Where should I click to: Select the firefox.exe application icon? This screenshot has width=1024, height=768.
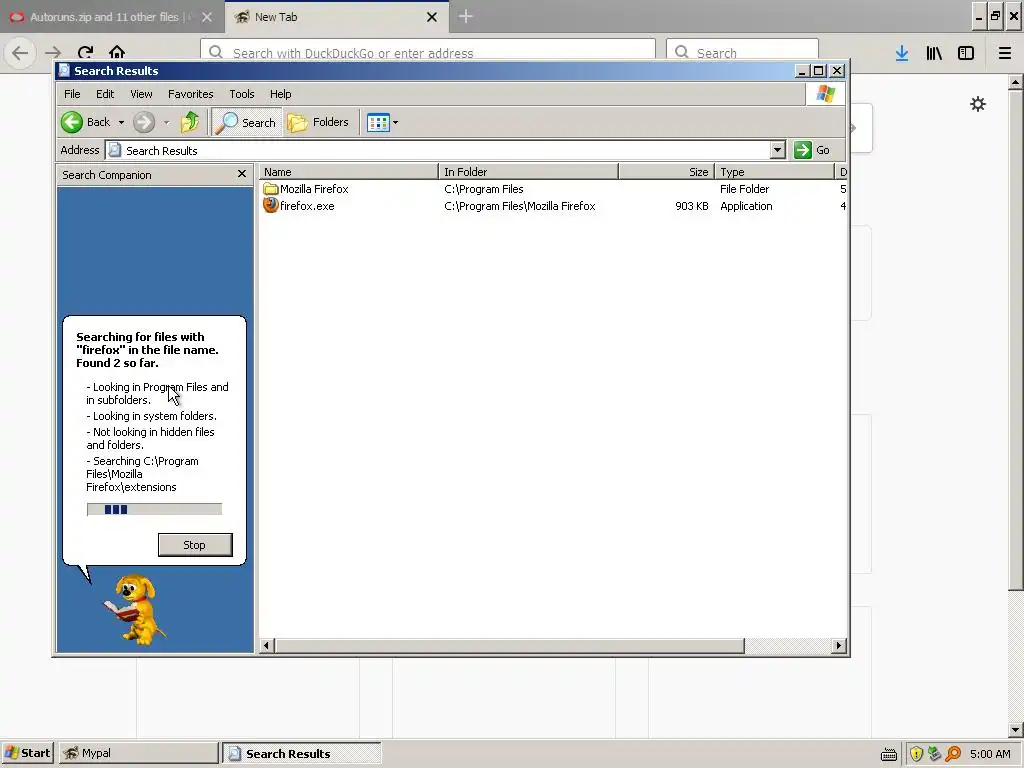[271, 206]
